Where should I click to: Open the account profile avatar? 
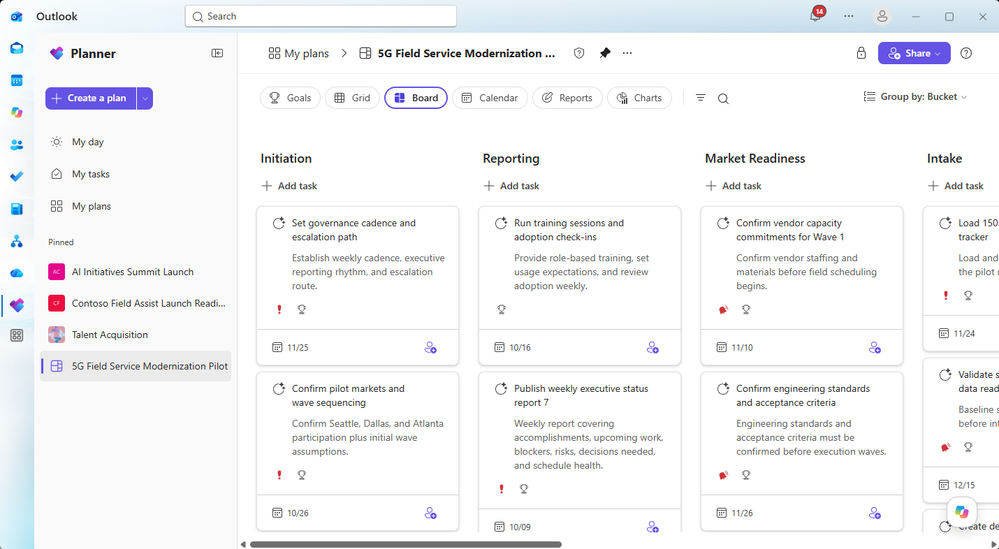coord(882,17)
